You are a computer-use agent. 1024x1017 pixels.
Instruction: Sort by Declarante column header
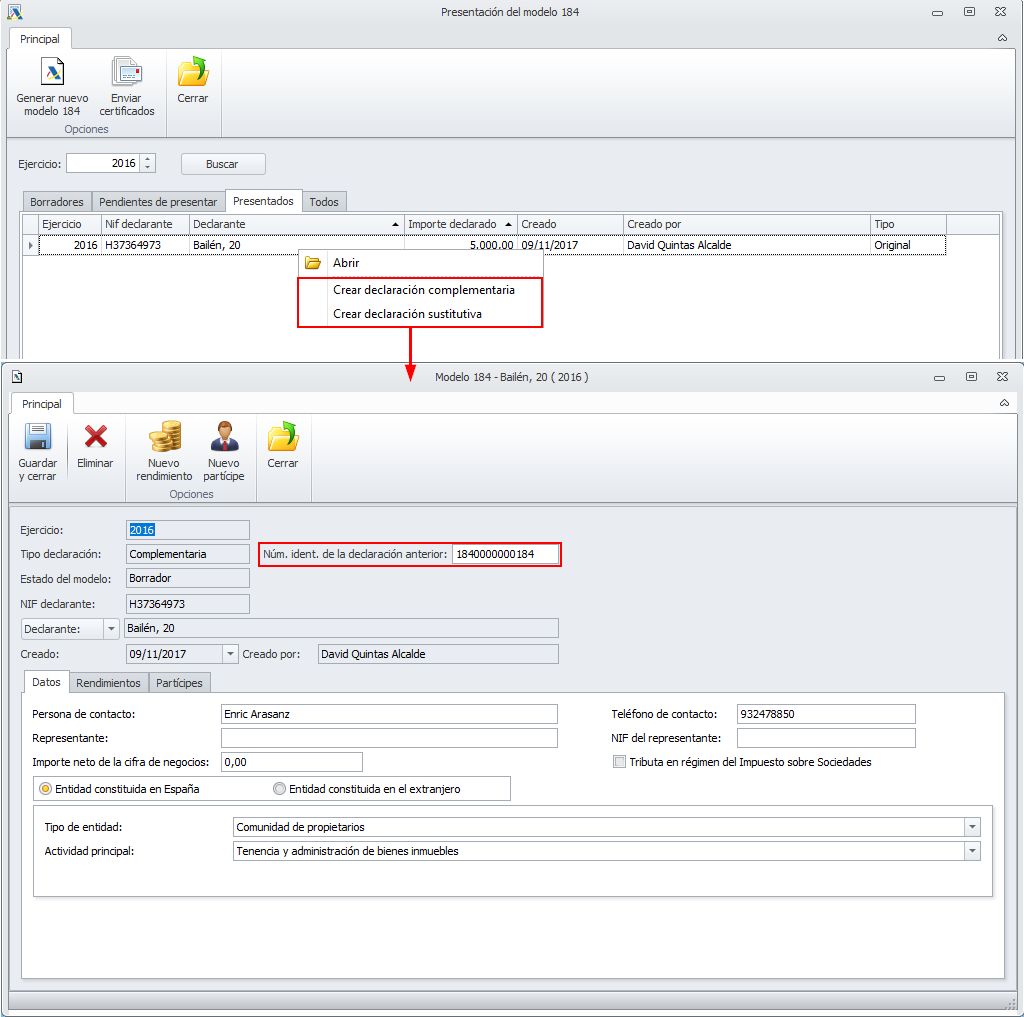(x=296, y=224)
